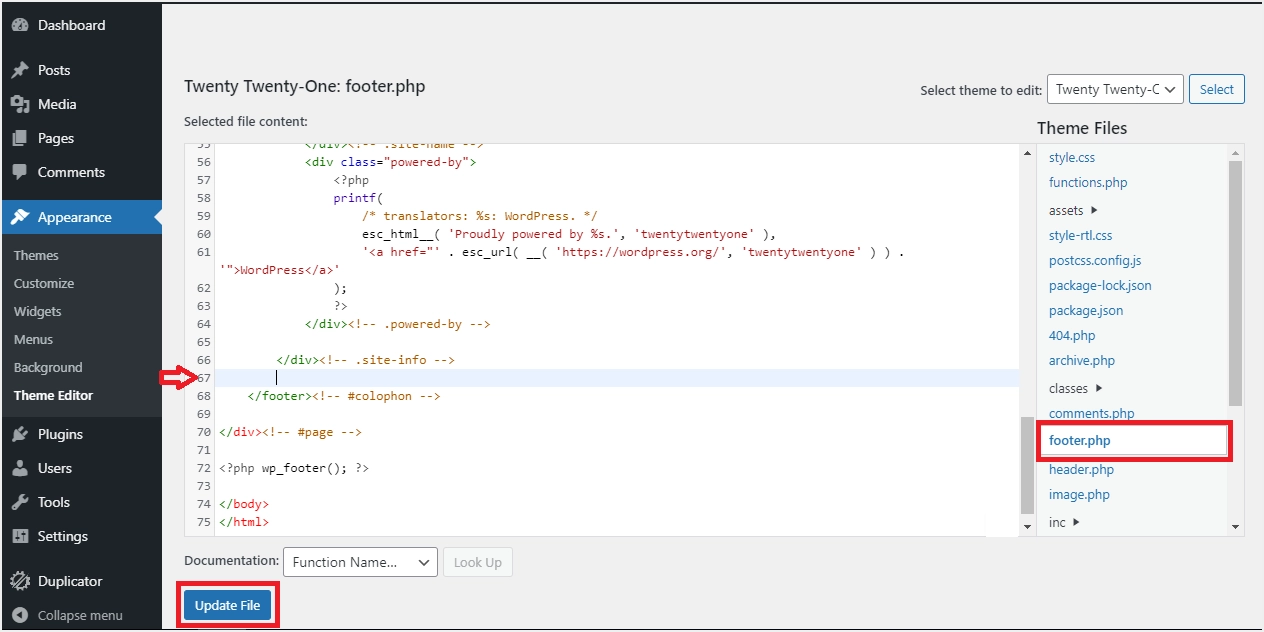Open Themes submenu item

[x=36, y=255]
